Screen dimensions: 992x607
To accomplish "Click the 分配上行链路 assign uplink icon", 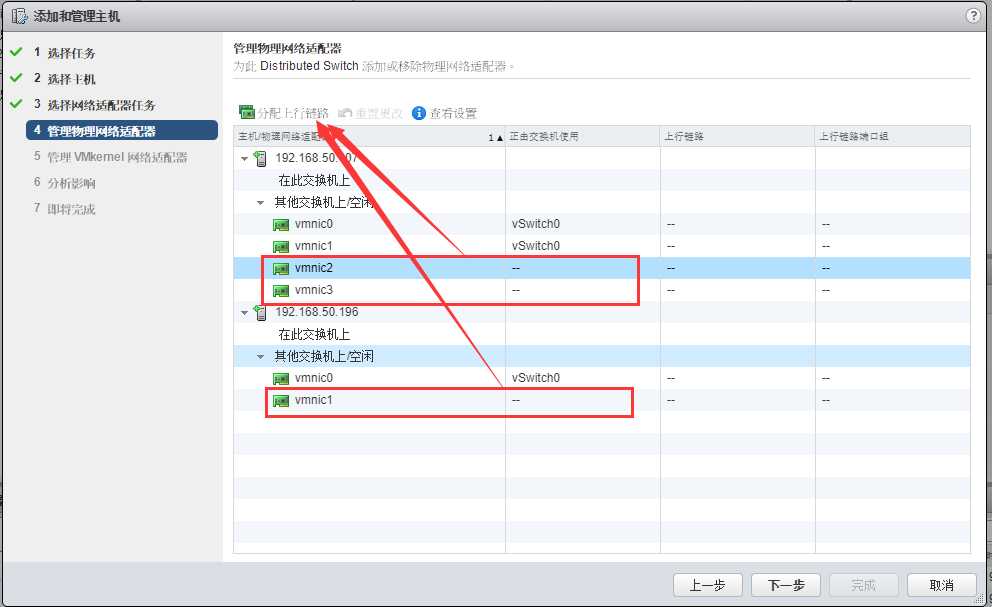I will pos(246,113).
